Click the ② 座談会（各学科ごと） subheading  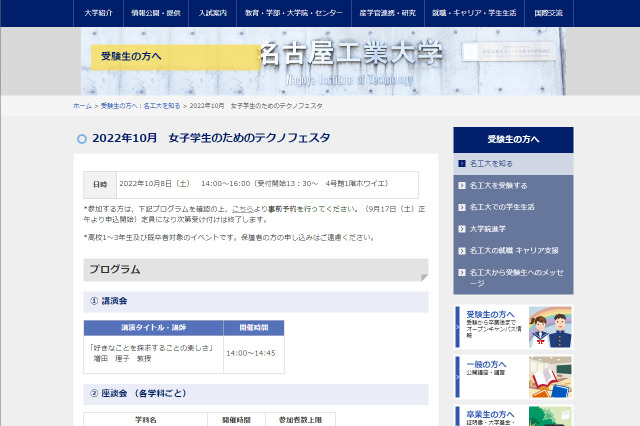point(256,394)
